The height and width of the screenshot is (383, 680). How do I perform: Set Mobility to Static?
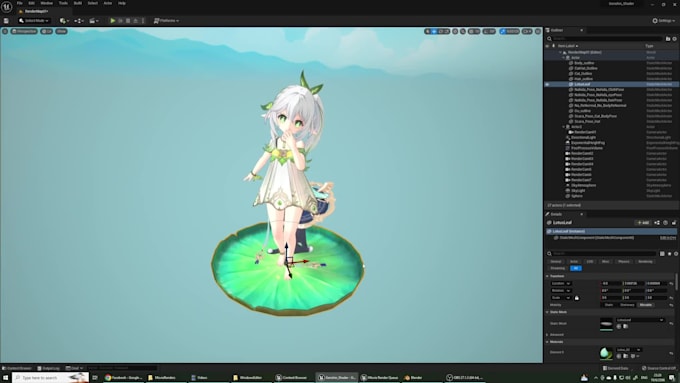click(x=609, y=305)
